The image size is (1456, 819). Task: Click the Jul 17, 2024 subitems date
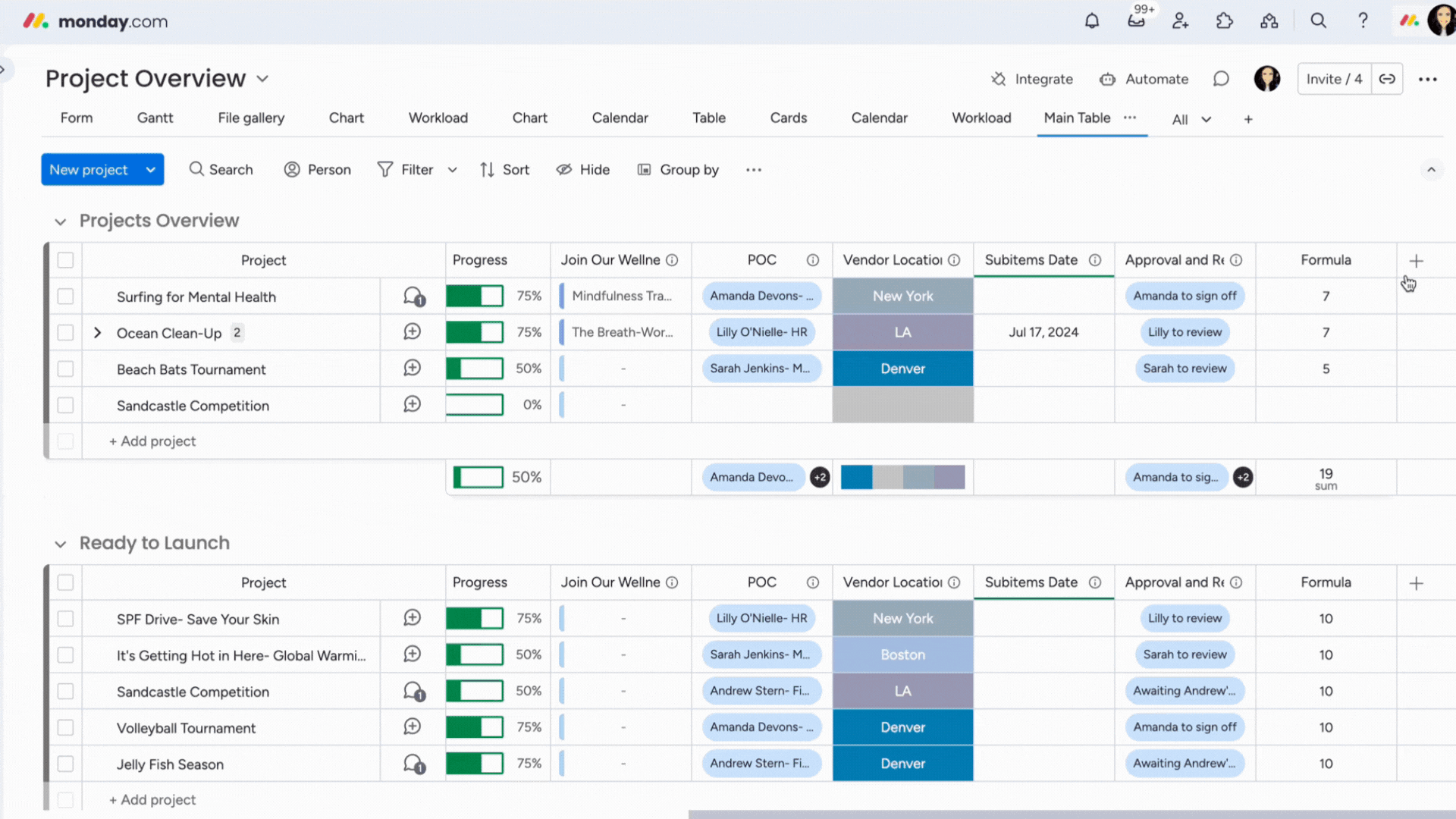click(x=1043, y=332)
